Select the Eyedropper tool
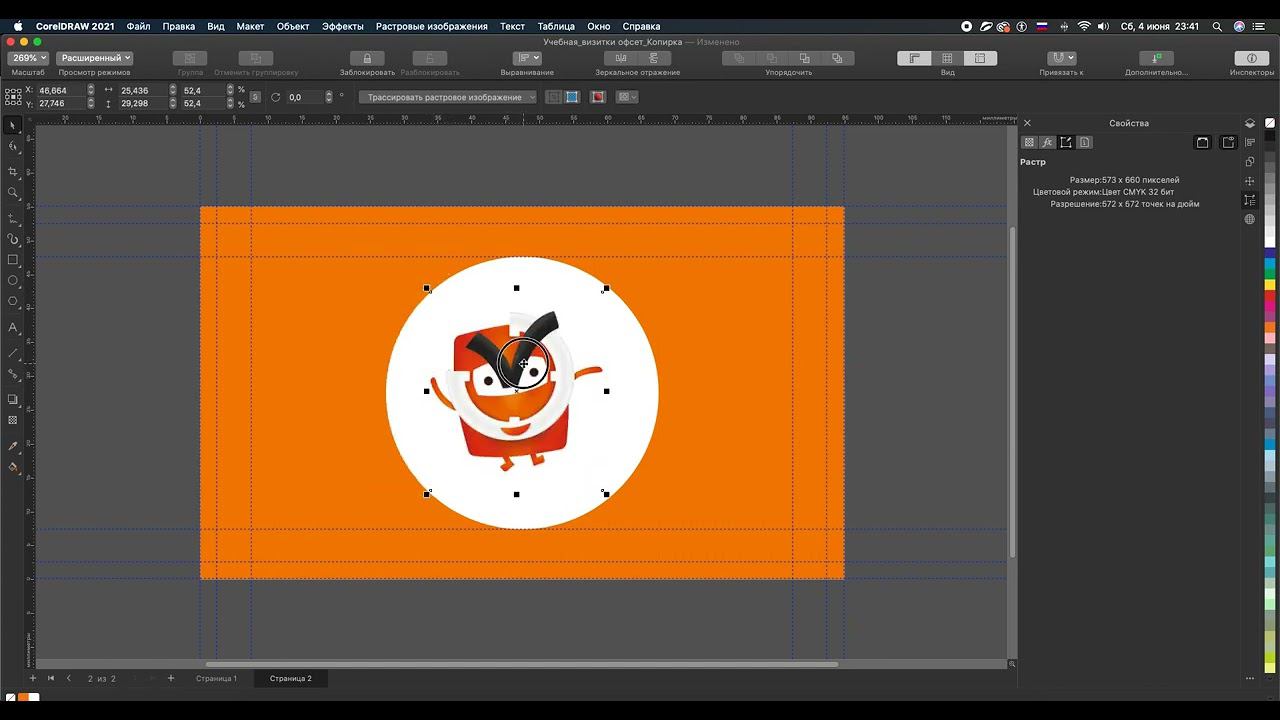Screen dimensions: 1280x720 coord(13,446)
